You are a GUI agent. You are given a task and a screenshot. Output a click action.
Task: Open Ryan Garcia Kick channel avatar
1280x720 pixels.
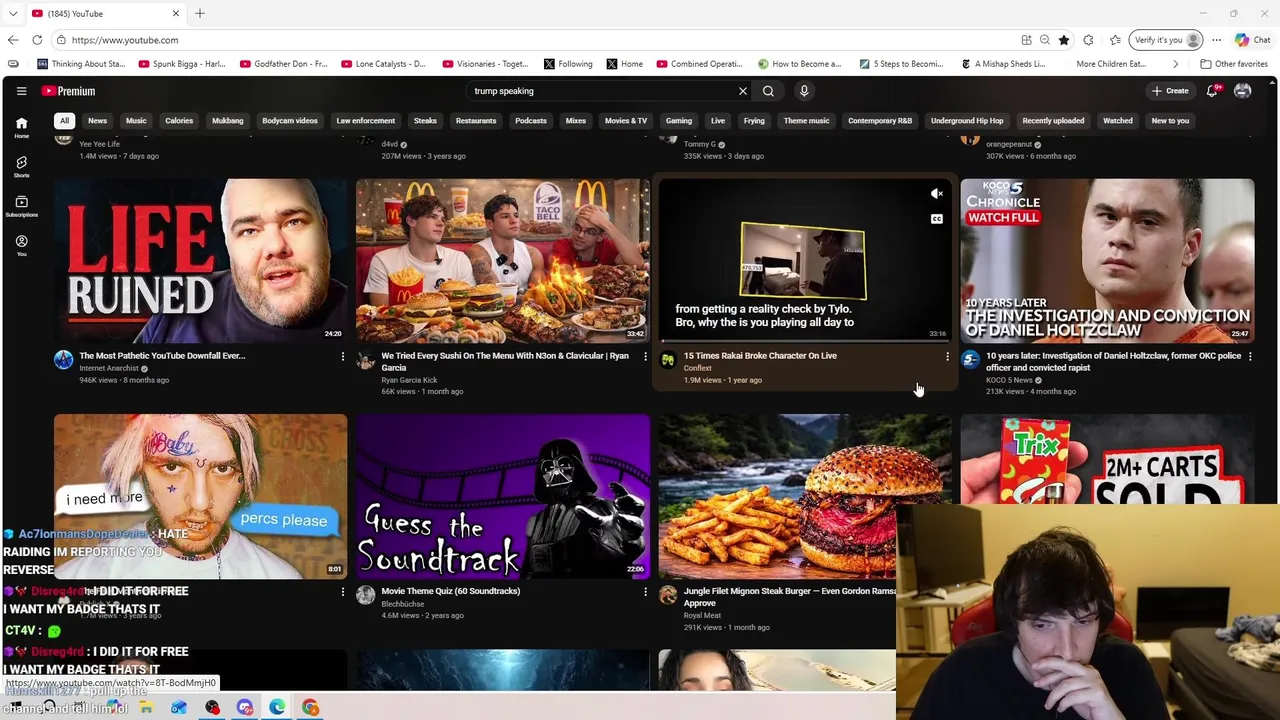365,360
